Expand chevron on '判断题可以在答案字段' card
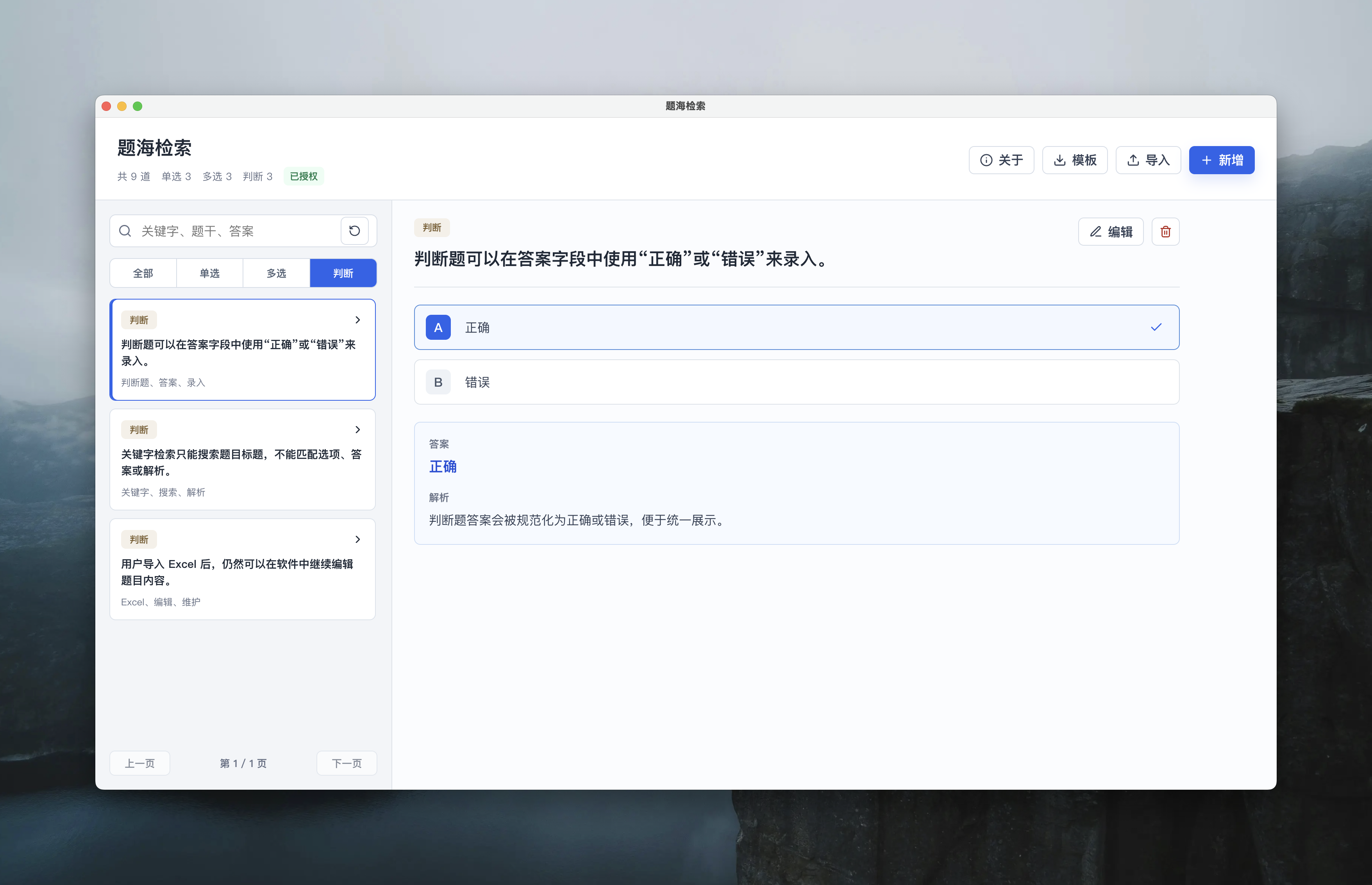Viewport: 1372px width, 885px height. tap(357, 320)
